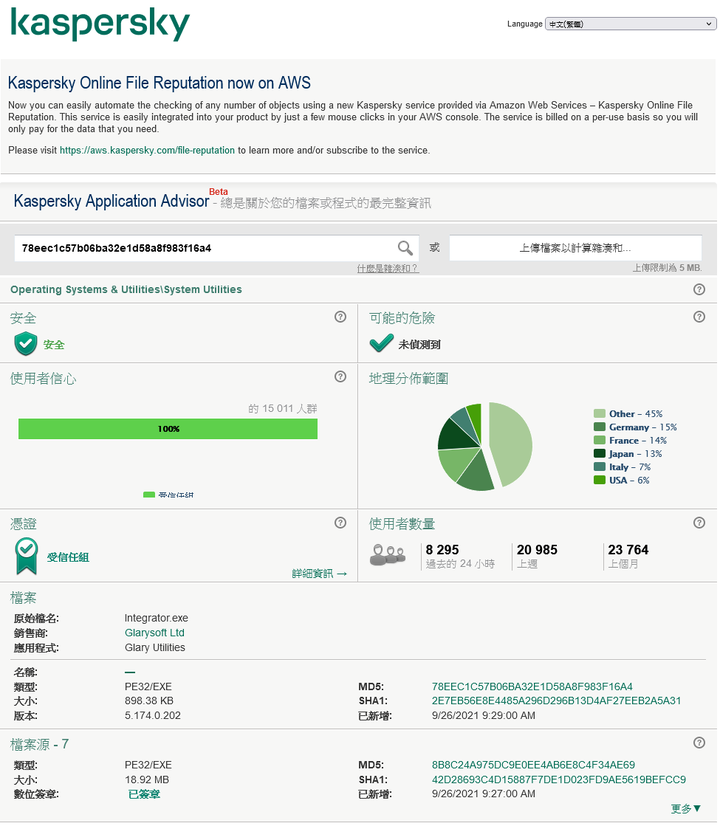
Task: Click the '9/26/2021 9:29:00 AM' added date
Action: 484,715
